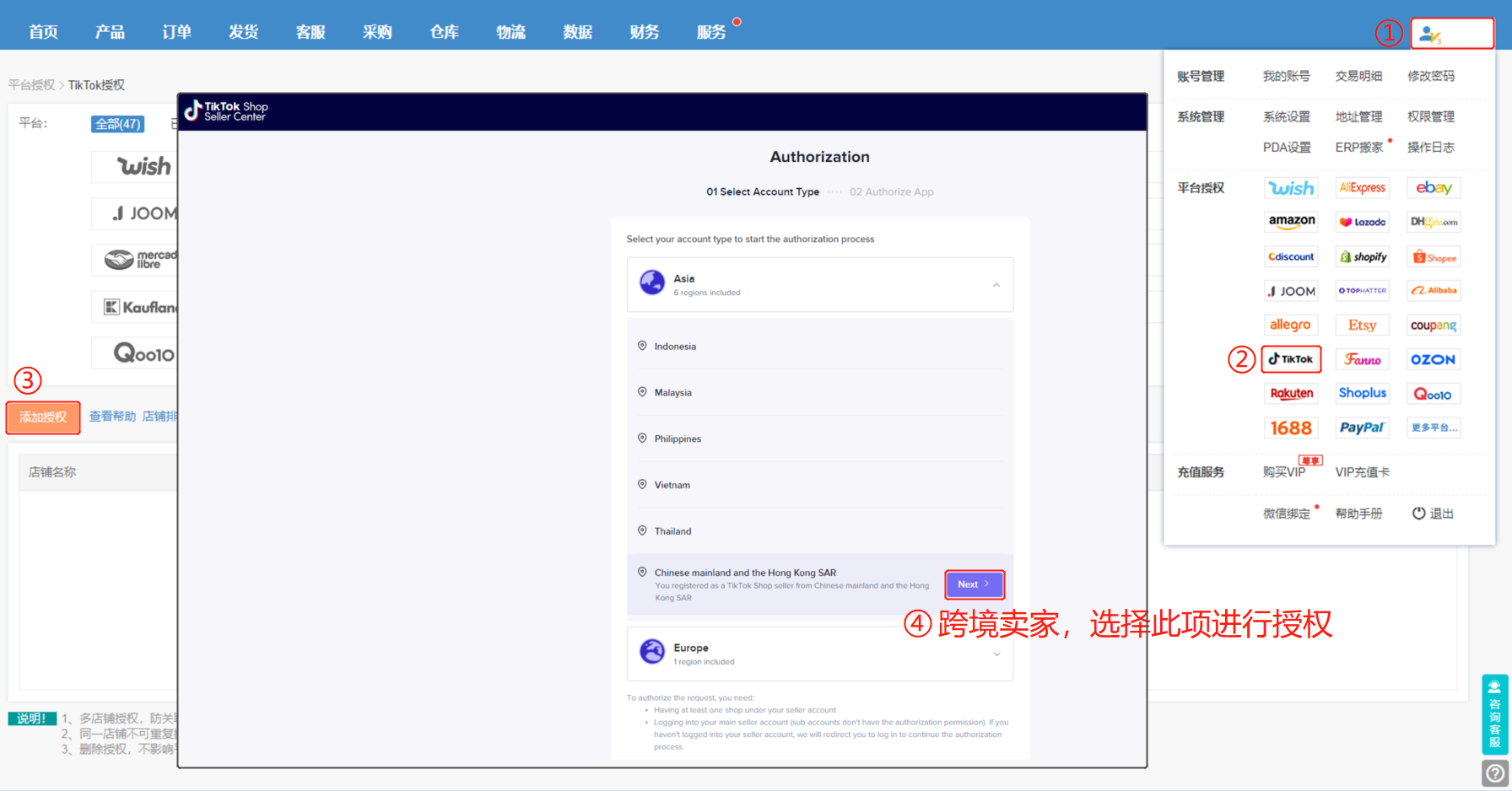Select the eBay platform icon
Viewport: 1512px width, 791px height.
[x=1434, y=187]
